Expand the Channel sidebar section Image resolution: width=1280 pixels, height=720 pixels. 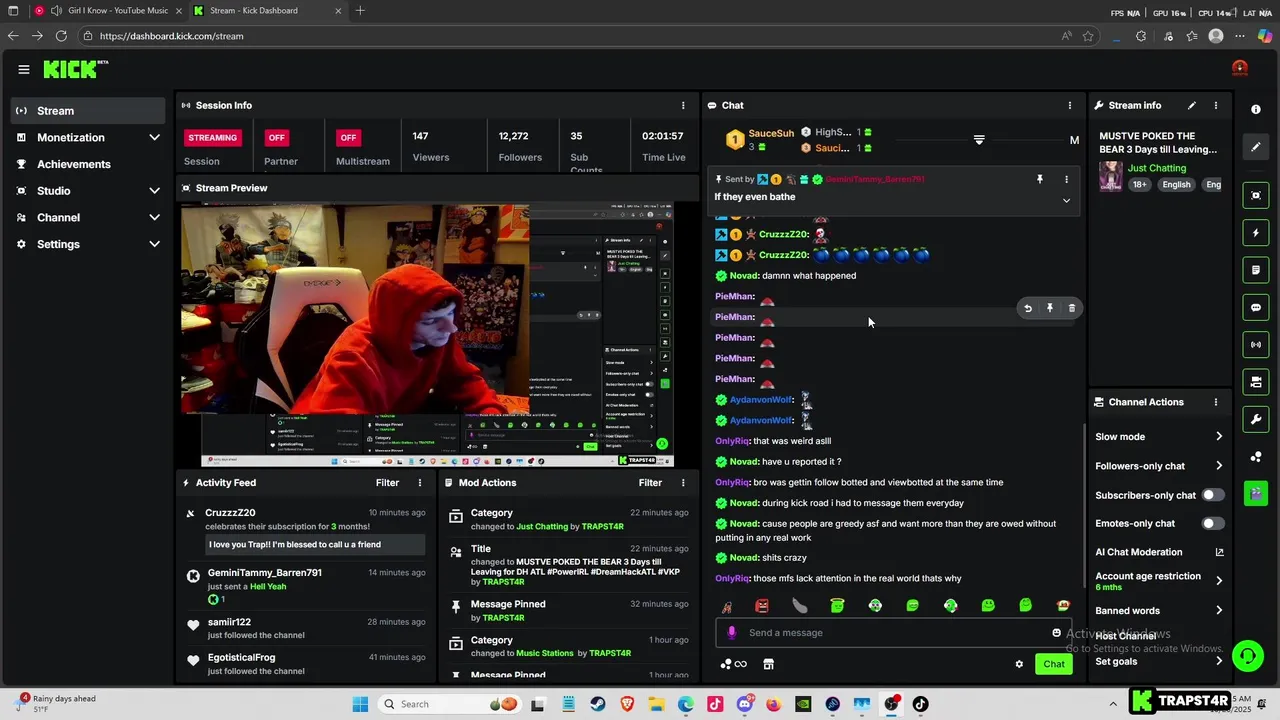[154, 217]
